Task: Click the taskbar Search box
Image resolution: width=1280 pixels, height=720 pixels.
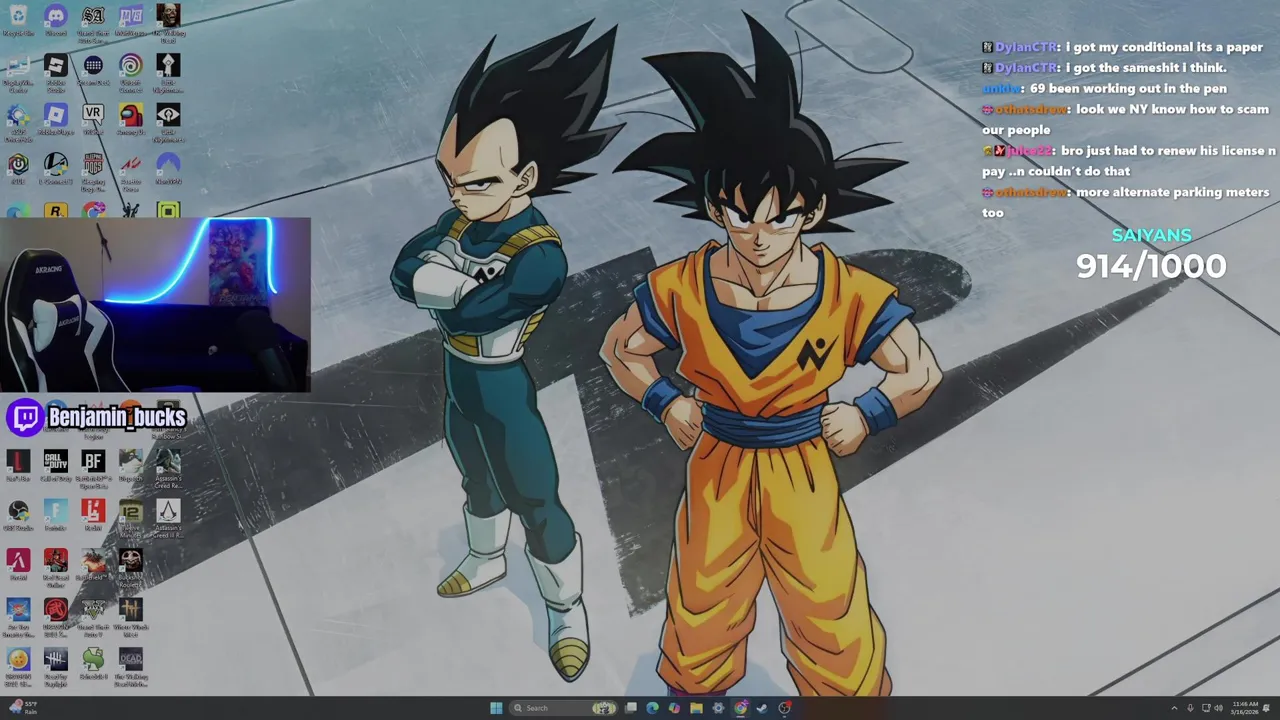Action: (564, 708)
